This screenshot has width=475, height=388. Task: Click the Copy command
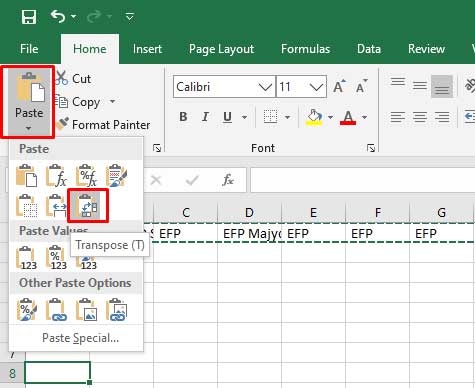pyautogui.click(x=79, y=102)
